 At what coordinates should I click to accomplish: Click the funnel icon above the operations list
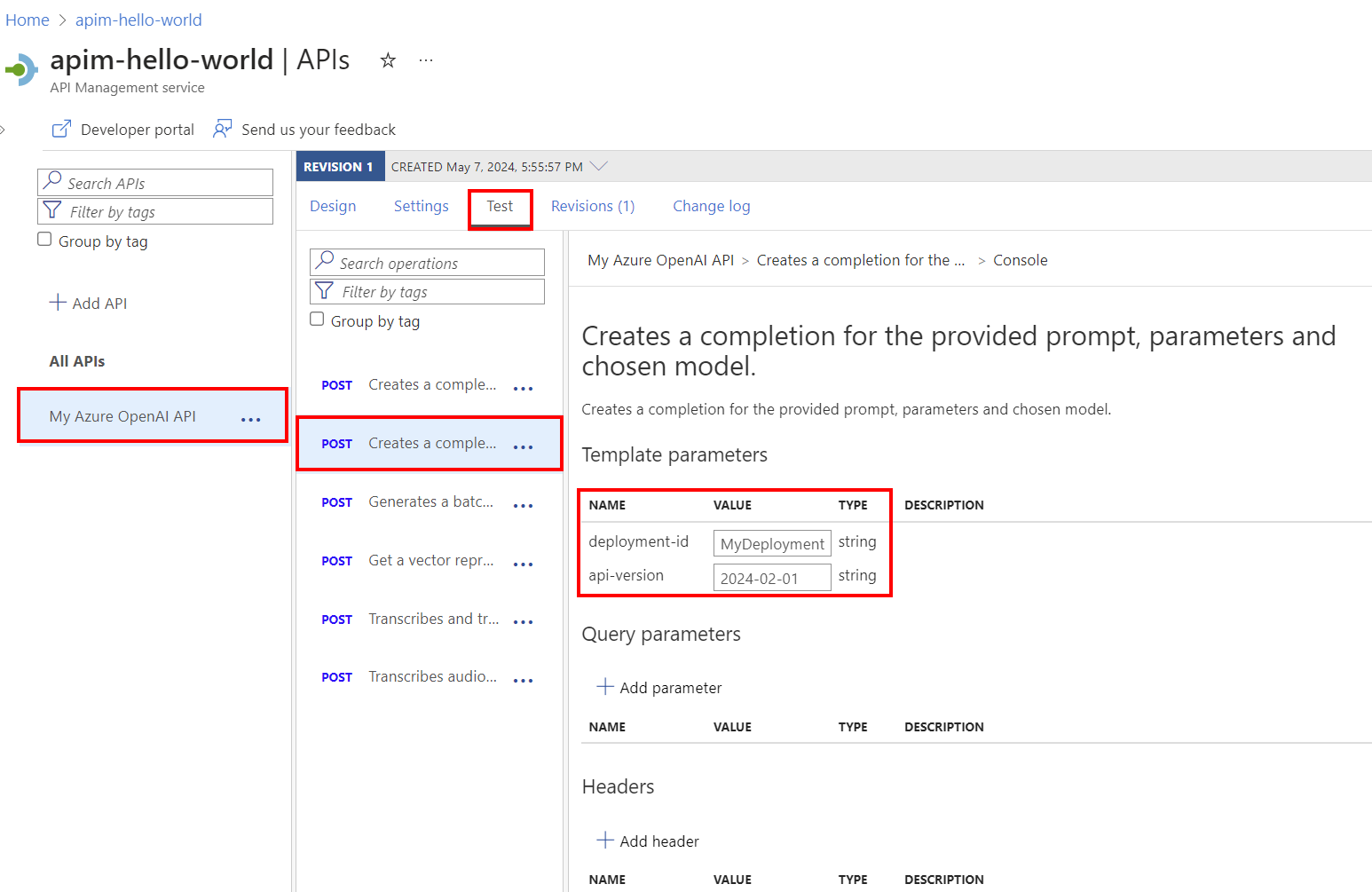(325, 291)
